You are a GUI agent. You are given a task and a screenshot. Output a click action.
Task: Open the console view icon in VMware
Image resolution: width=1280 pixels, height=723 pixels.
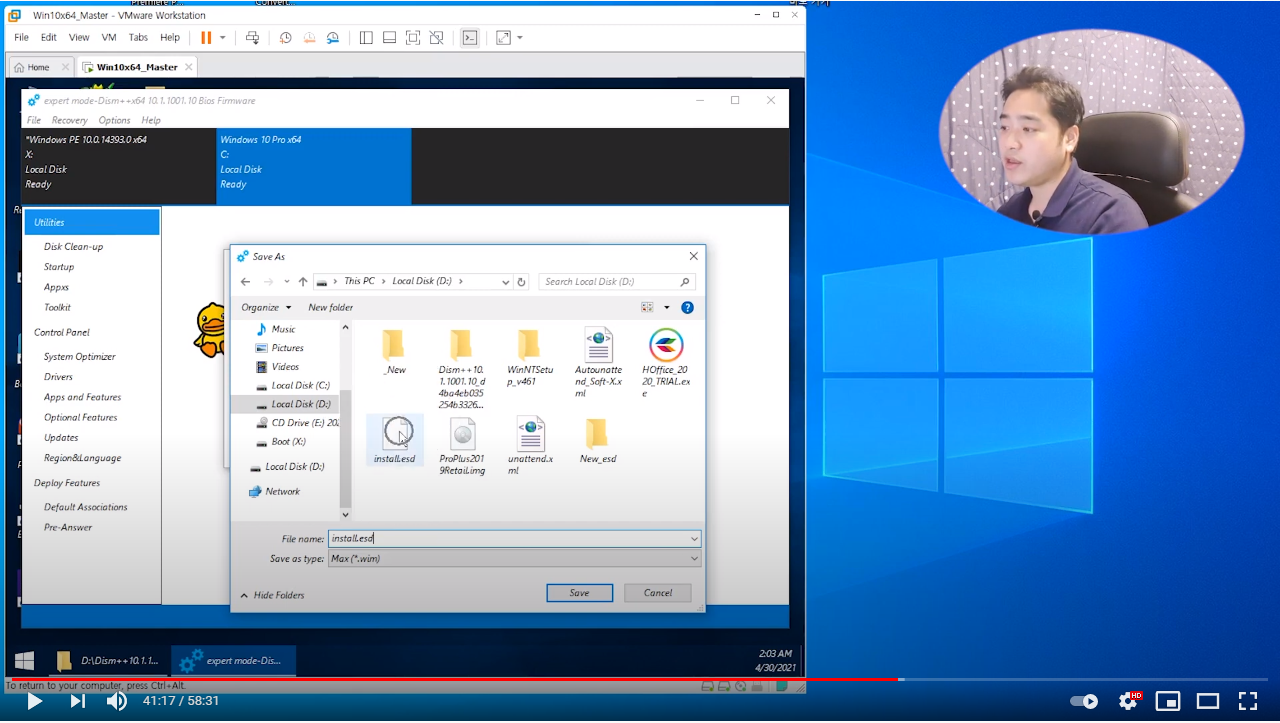[x=469, y=37]
